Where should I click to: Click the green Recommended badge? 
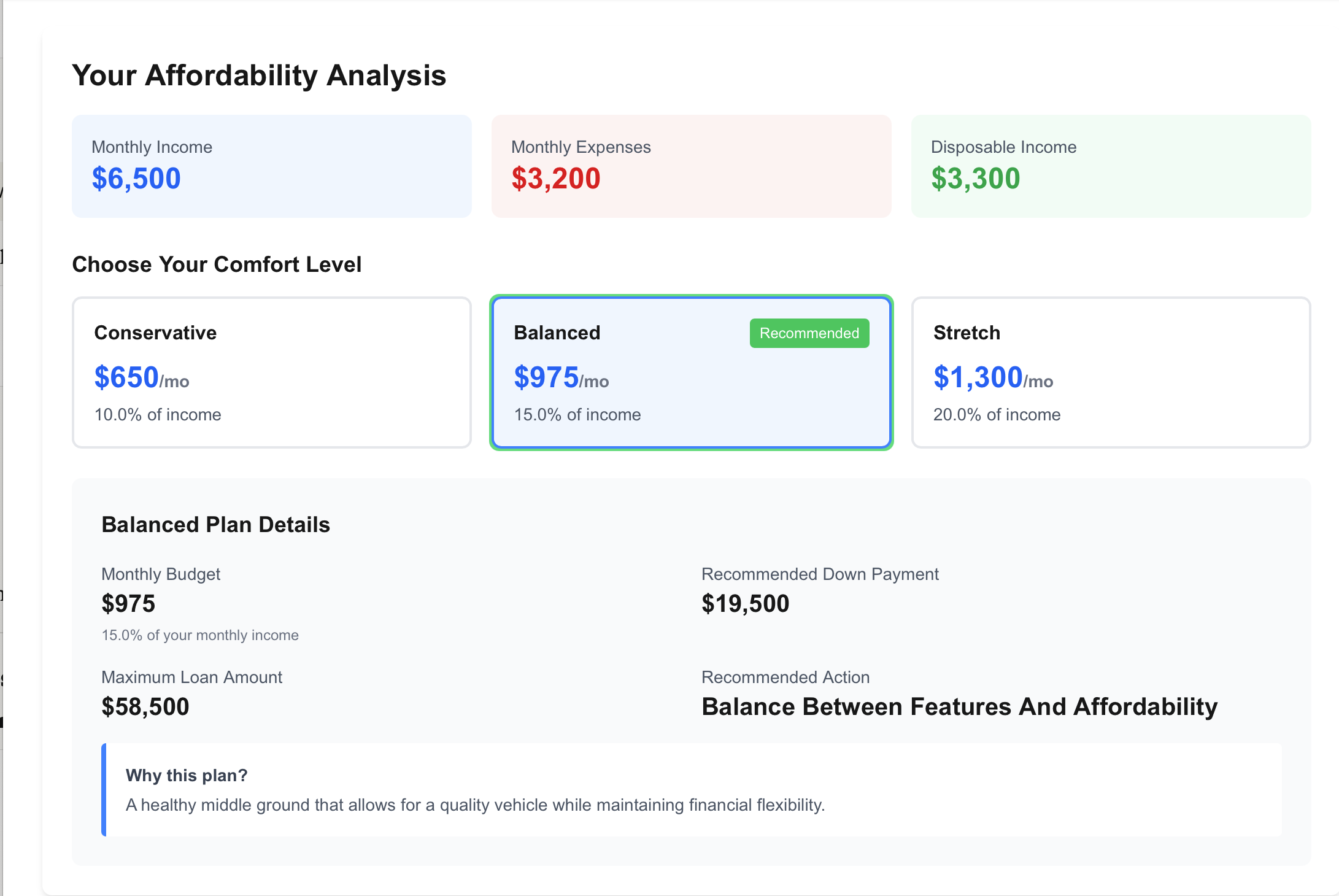[x=809, y=333]
